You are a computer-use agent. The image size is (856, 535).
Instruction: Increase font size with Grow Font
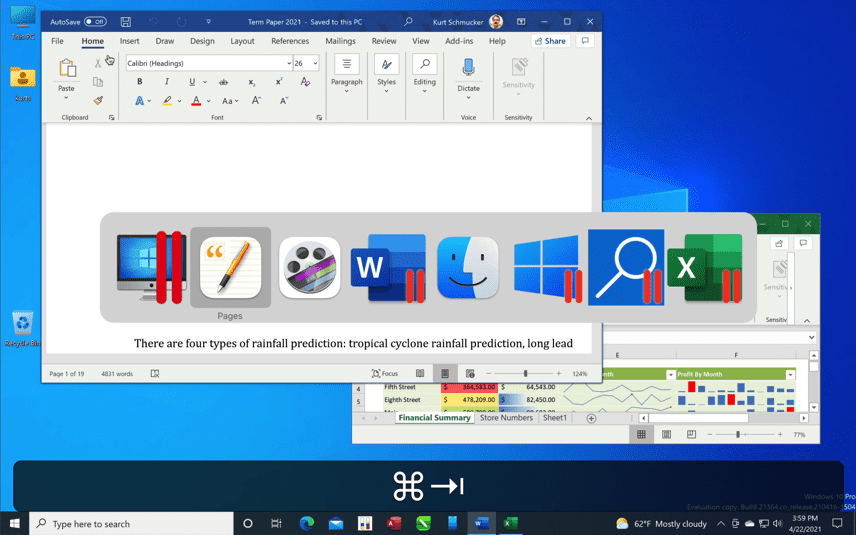256,100
